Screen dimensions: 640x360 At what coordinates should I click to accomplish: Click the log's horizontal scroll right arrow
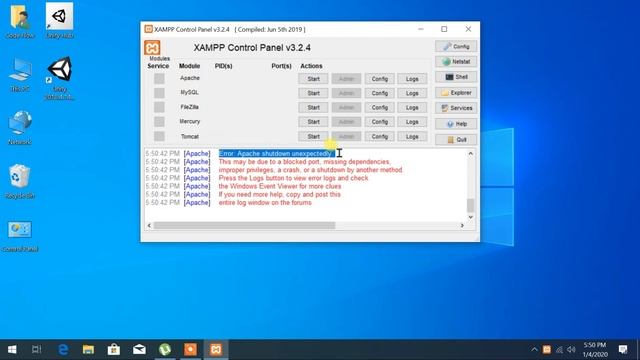[x=462, y=225]
